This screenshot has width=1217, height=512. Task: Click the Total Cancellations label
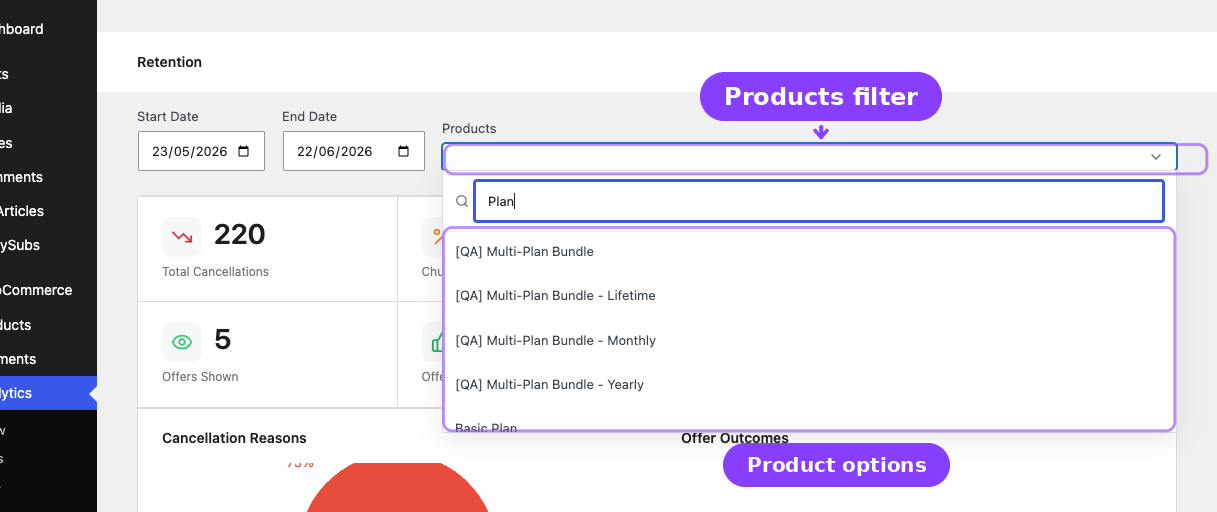point(215,271)
